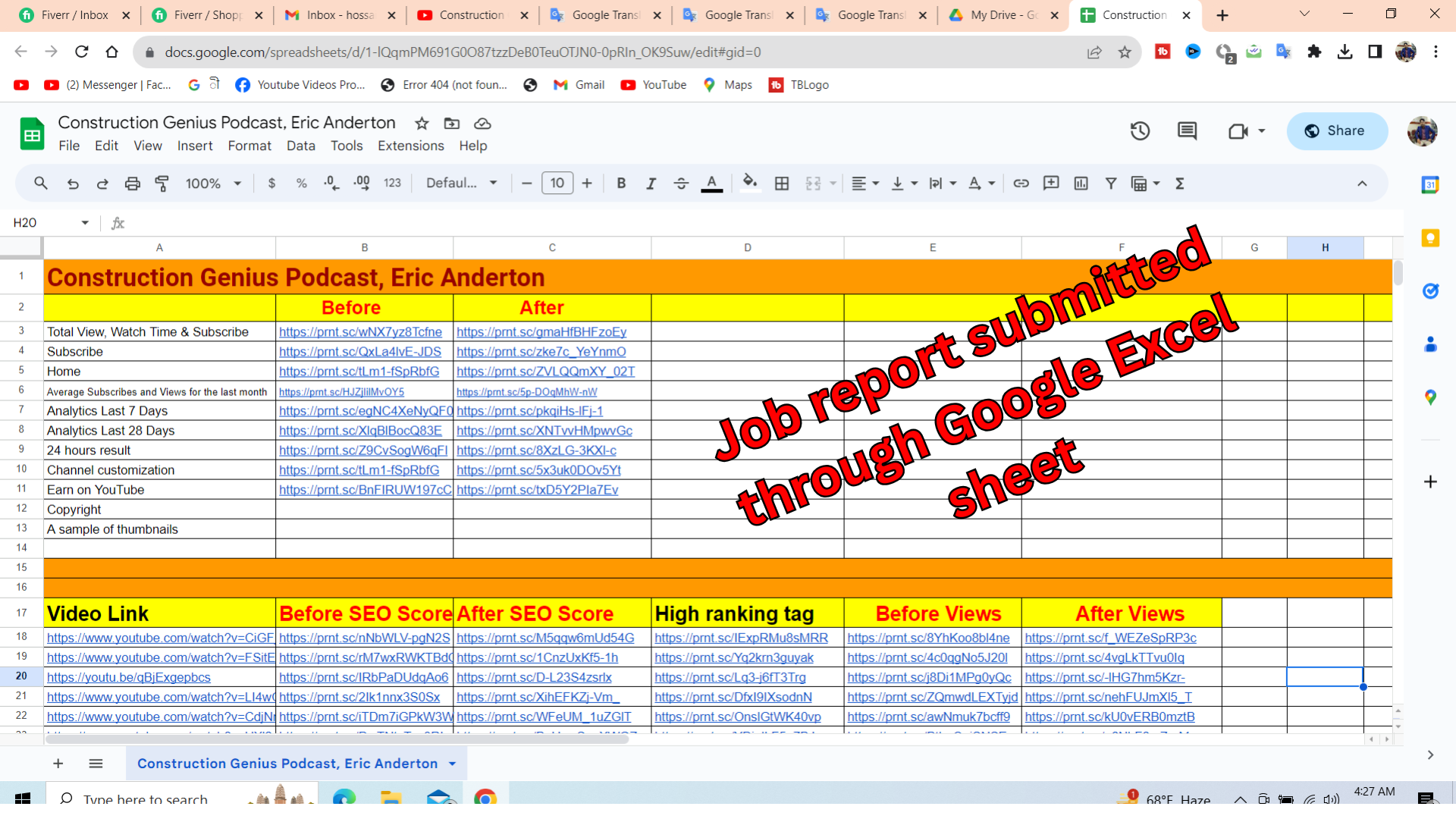Viewport: 1456px width, 819px height.
Task: Click the search menus magnifier icon
Action: 41,184
